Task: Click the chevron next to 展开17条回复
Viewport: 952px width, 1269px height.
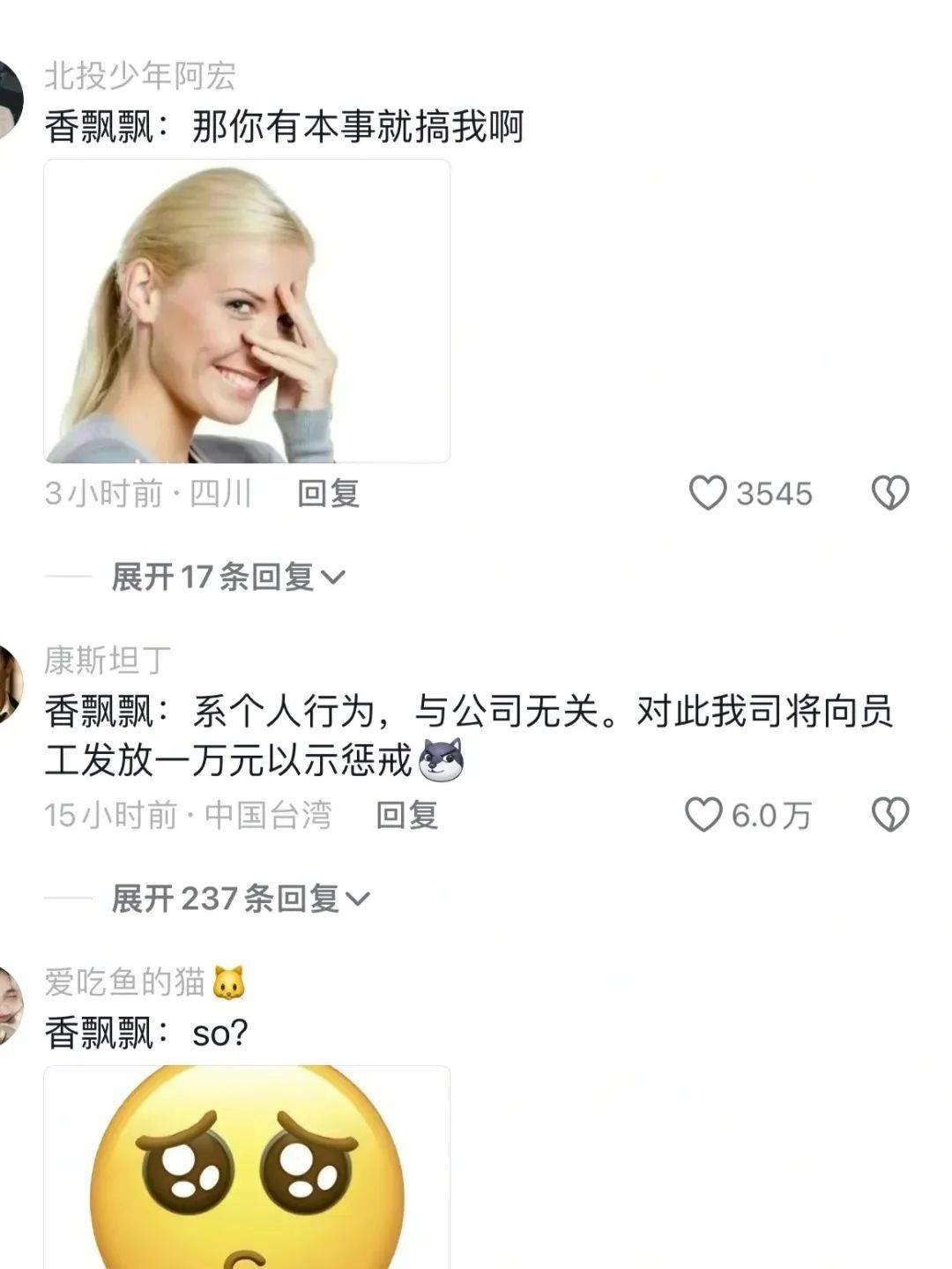Action: (x=332, y=578)
